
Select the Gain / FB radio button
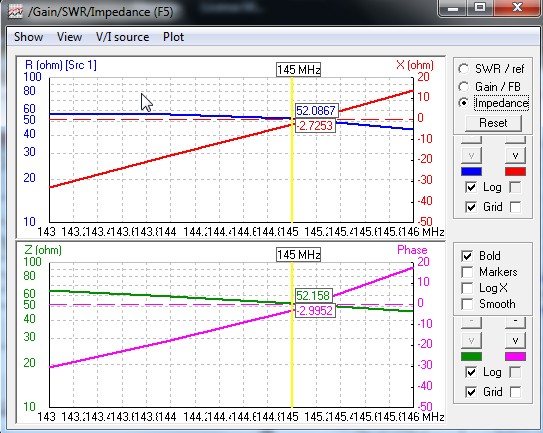[464, 86]
